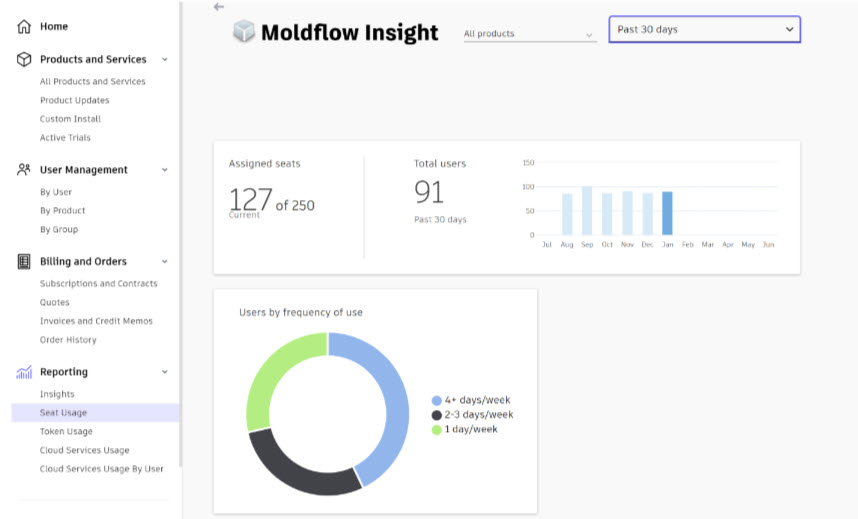Screen dimensions: 858x519
Task: Open All Products and Services
Action: (92, 82)
